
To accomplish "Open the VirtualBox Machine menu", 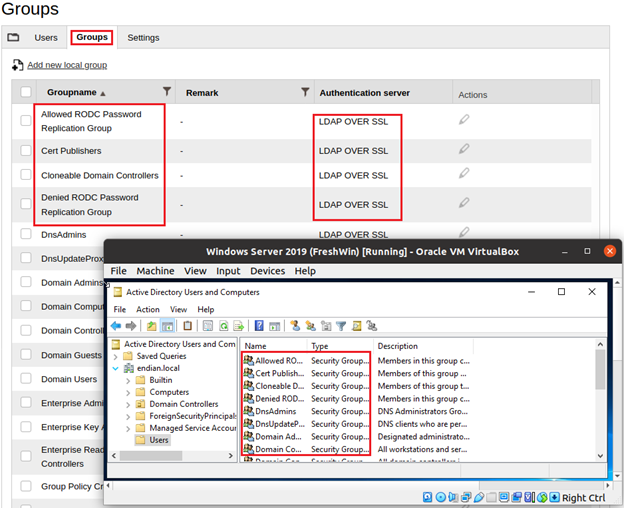I will click(x=155, y=271).
